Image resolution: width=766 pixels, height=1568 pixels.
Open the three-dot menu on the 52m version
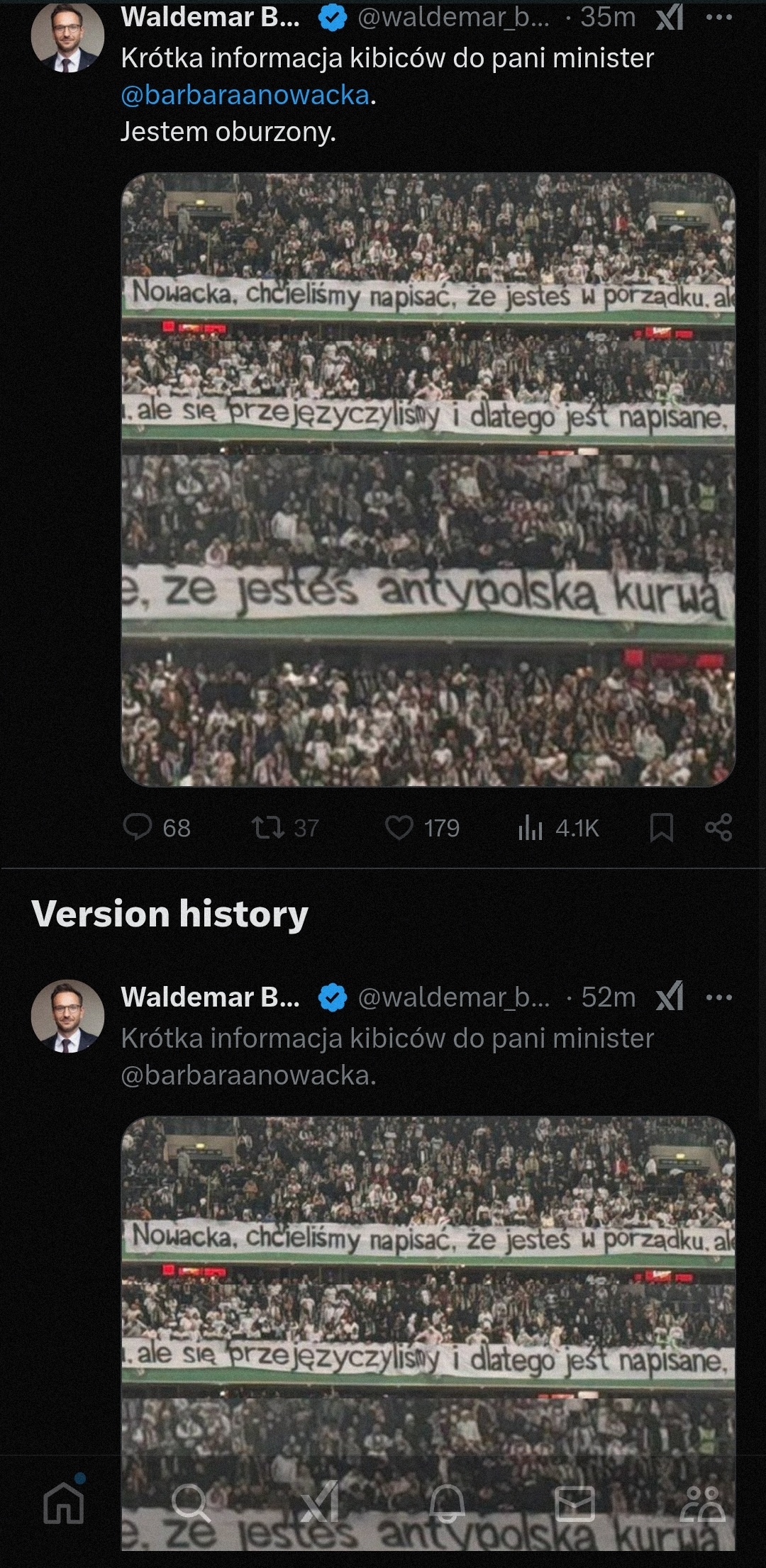coord(719,997)
